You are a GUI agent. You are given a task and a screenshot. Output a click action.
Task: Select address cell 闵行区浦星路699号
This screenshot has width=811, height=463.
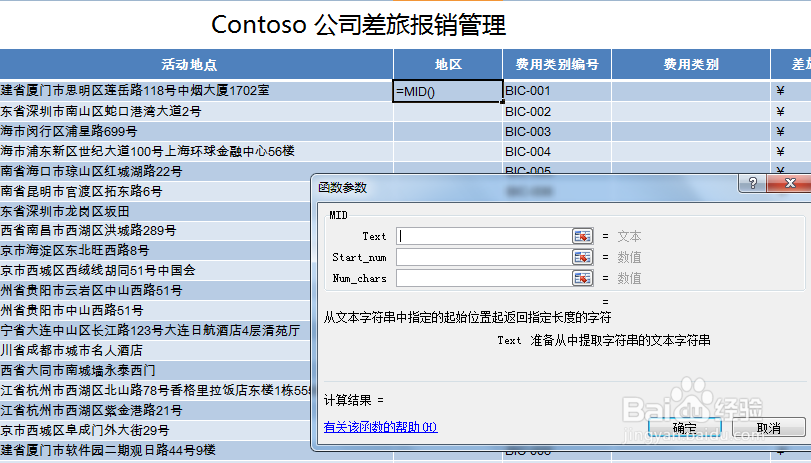pos(197,131)
